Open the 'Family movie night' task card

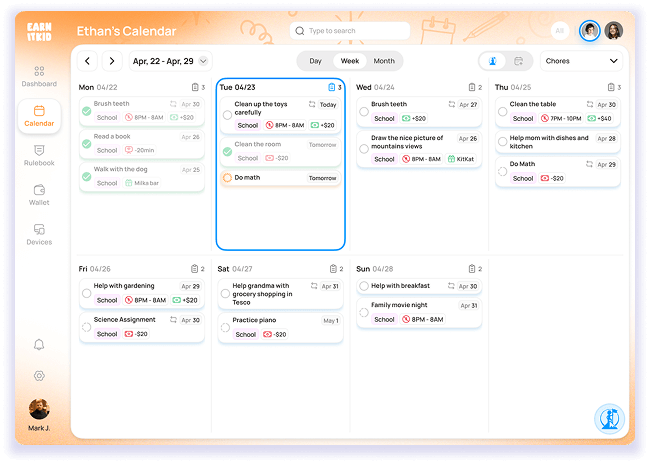[420, 312]
